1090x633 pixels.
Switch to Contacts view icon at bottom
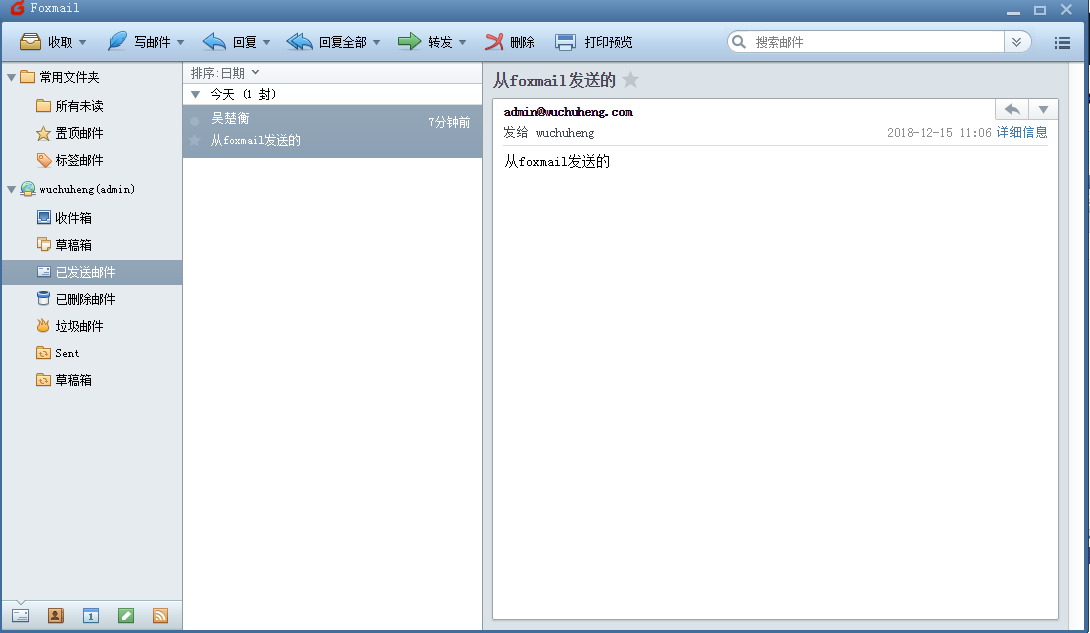tap(56, 616)
